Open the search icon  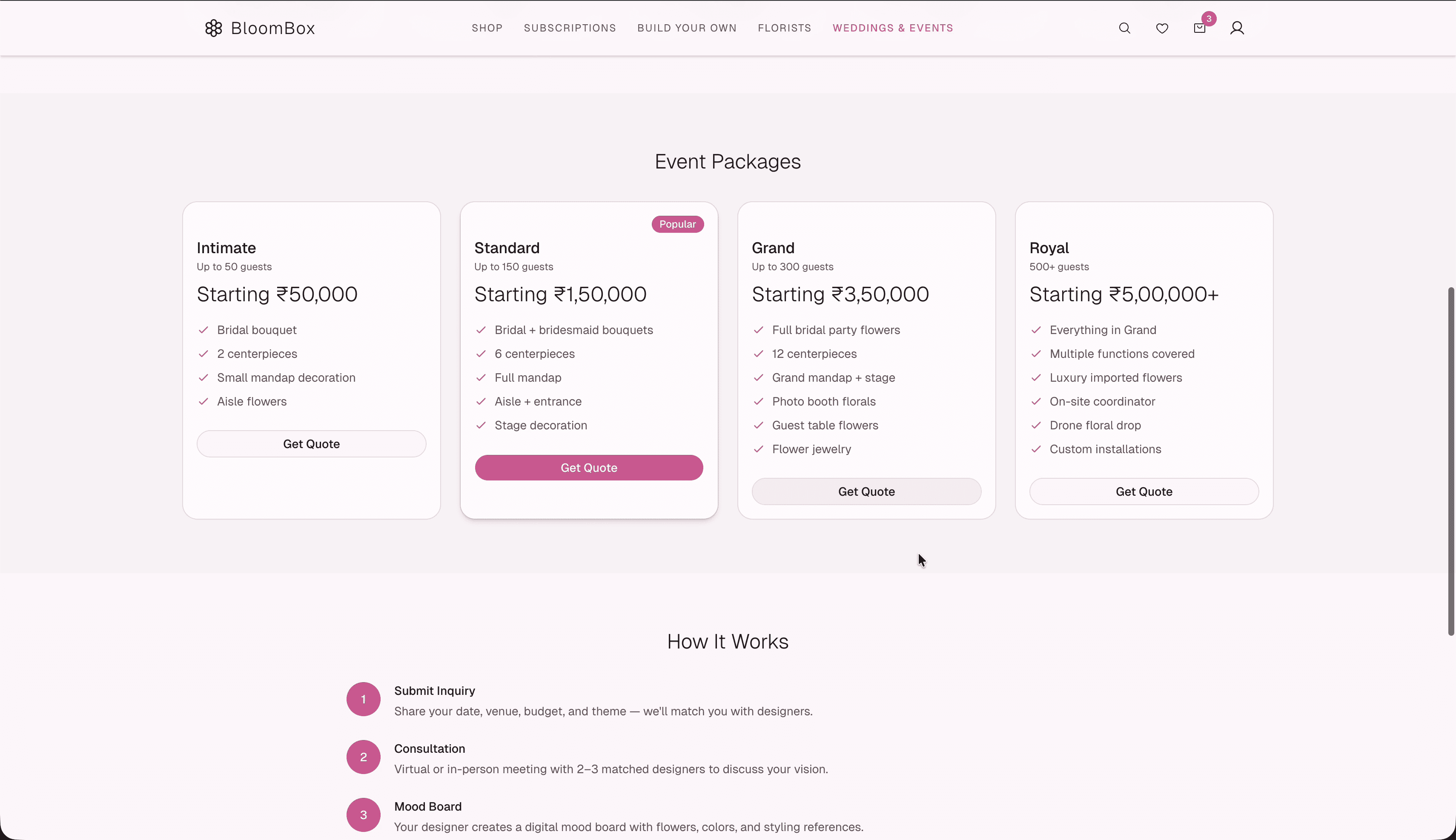(1124, 28)
